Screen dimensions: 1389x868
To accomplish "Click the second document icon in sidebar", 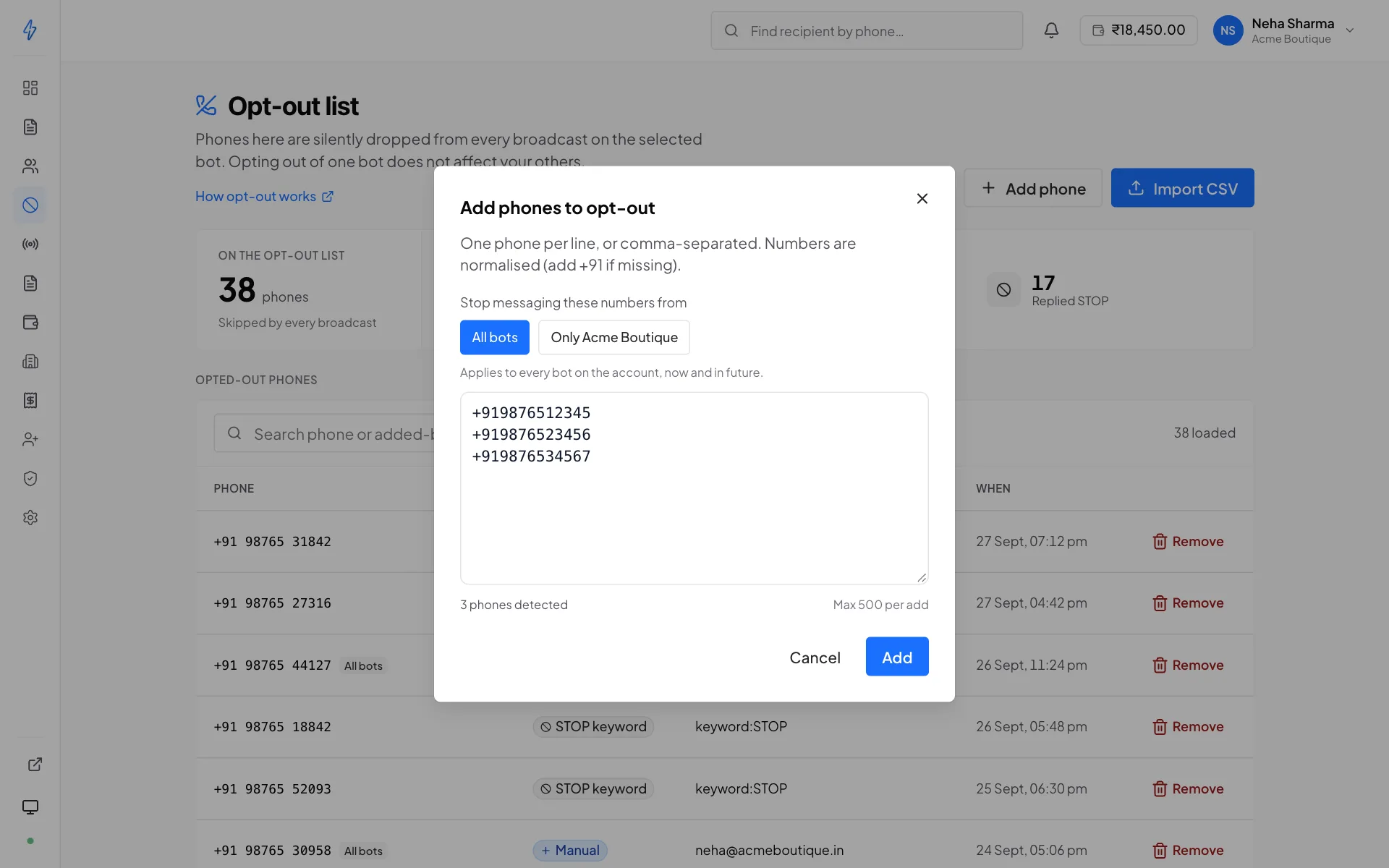I will 30,284.
